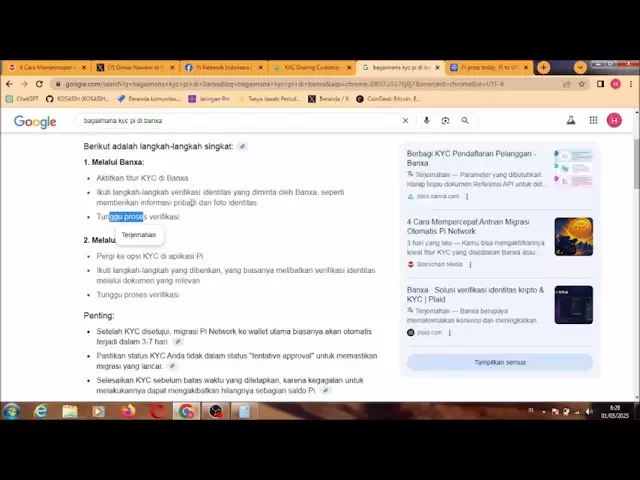The height and width of the screenshot is (480, 640).
Task: Submit search with magnifier icon
Action: coord(465,121)
